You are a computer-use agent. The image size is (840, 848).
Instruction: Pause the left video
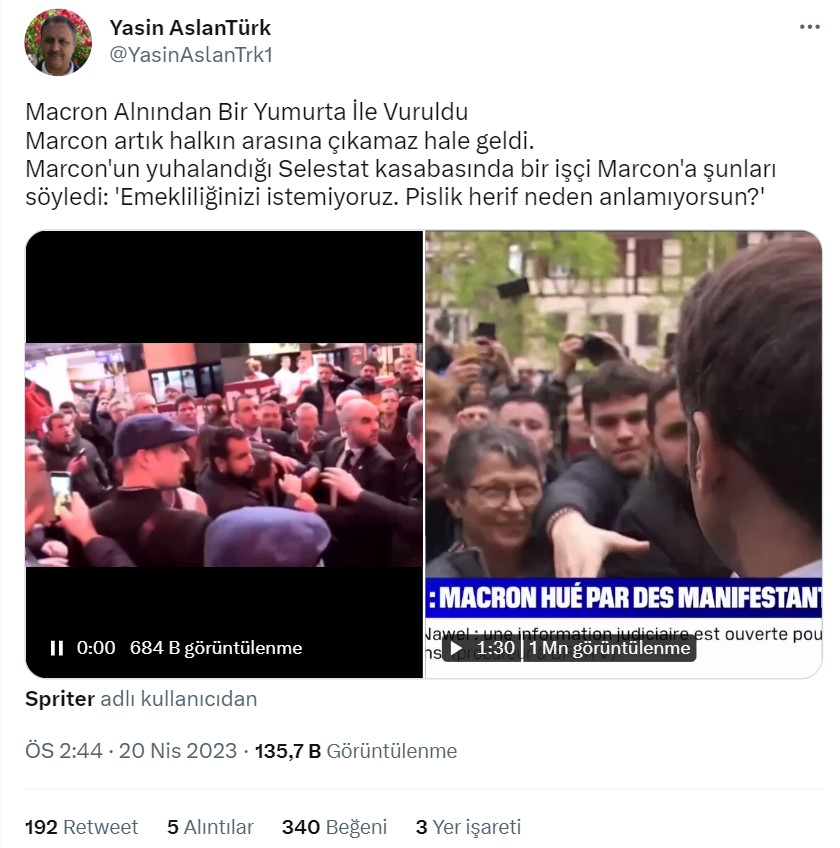(57, 648)
